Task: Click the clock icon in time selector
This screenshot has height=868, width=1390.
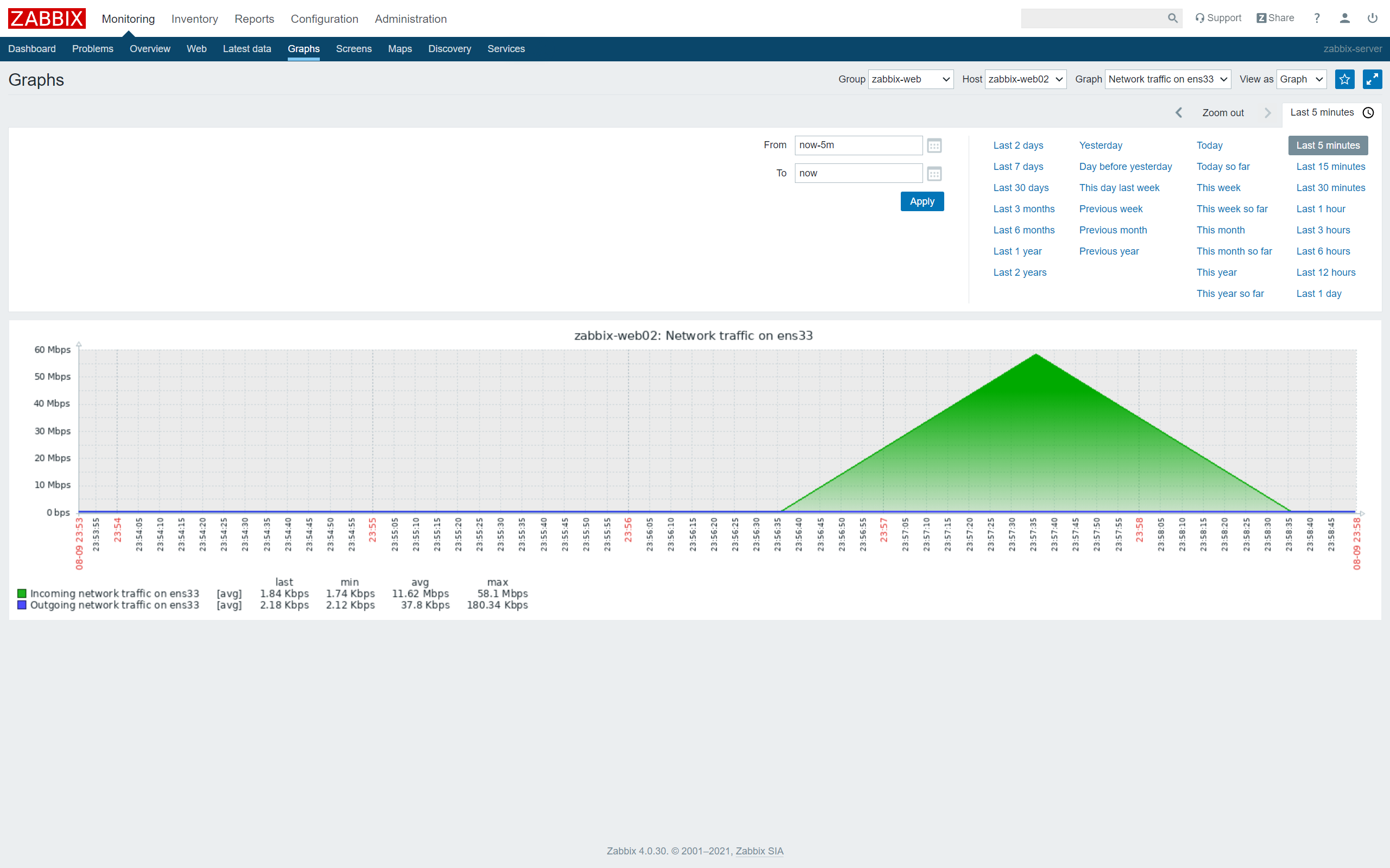Action: point(1368,112)
